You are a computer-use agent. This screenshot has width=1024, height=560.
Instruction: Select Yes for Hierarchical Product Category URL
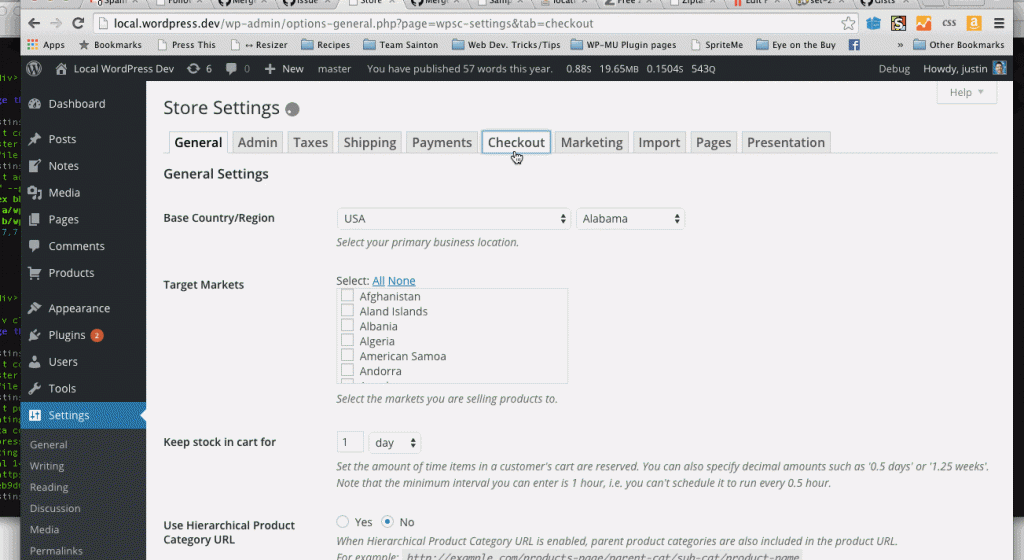coord(342,521)
